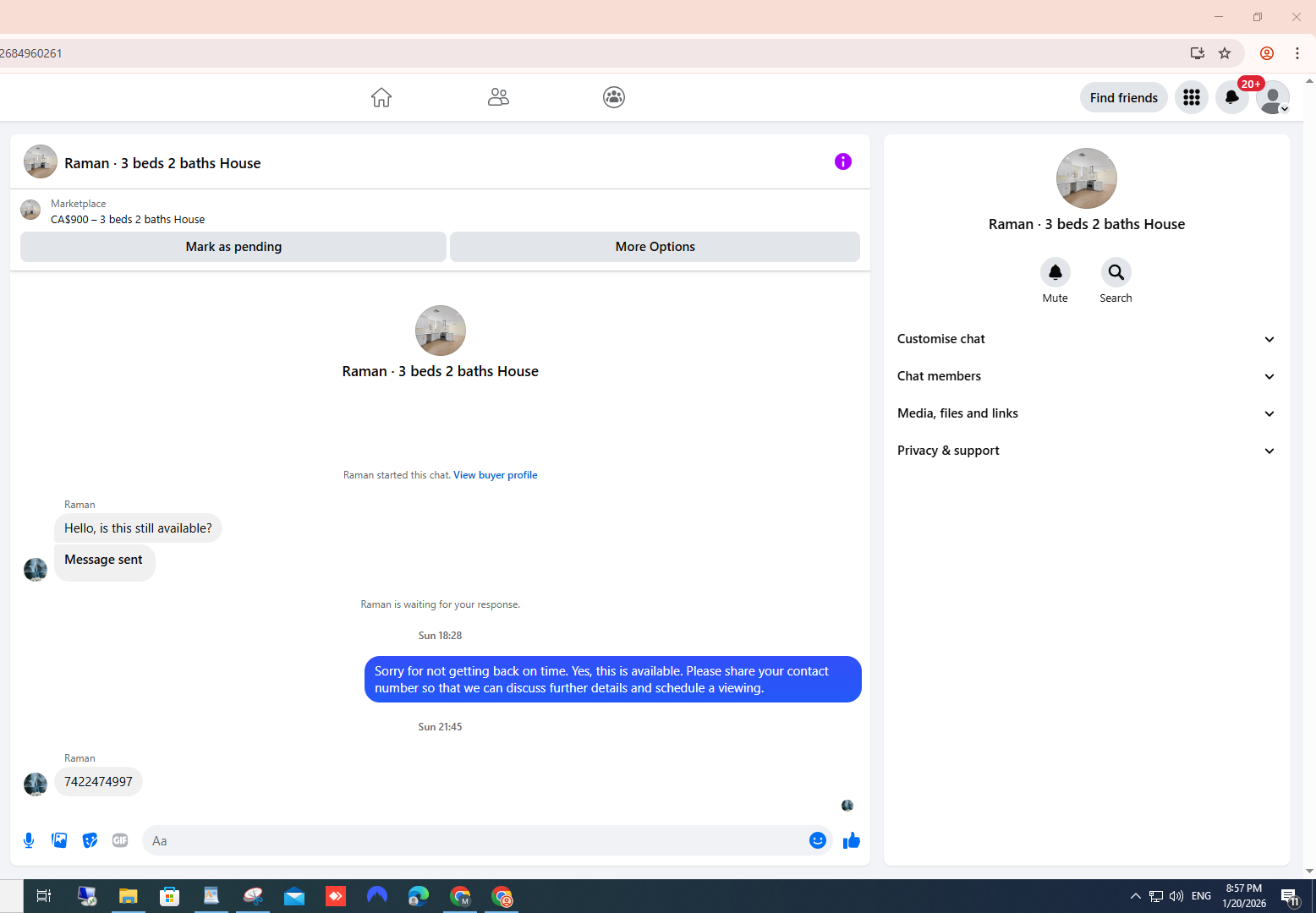Viewport: 1316px width, 913px height.
Task: Open the Facebook Home icon
Action: tap(381, 97)
